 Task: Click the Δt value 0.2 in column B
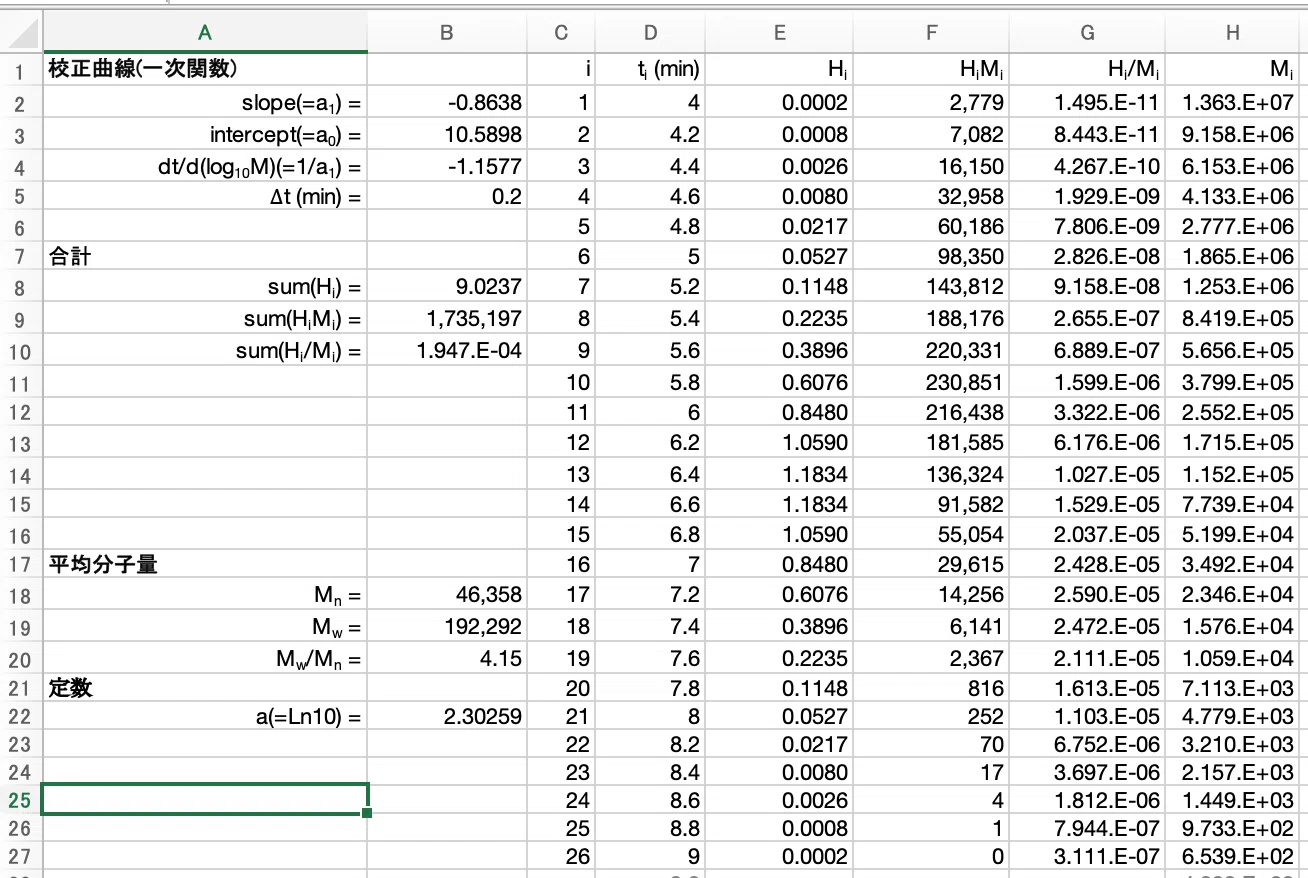click(x=447, y=197)
